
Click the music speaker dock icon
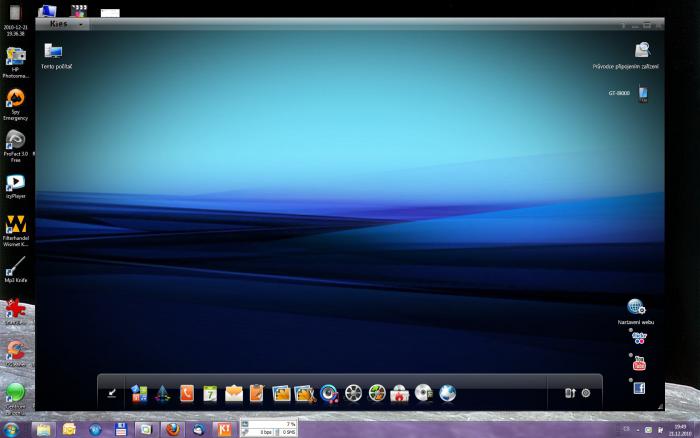[x=329, y=393]
